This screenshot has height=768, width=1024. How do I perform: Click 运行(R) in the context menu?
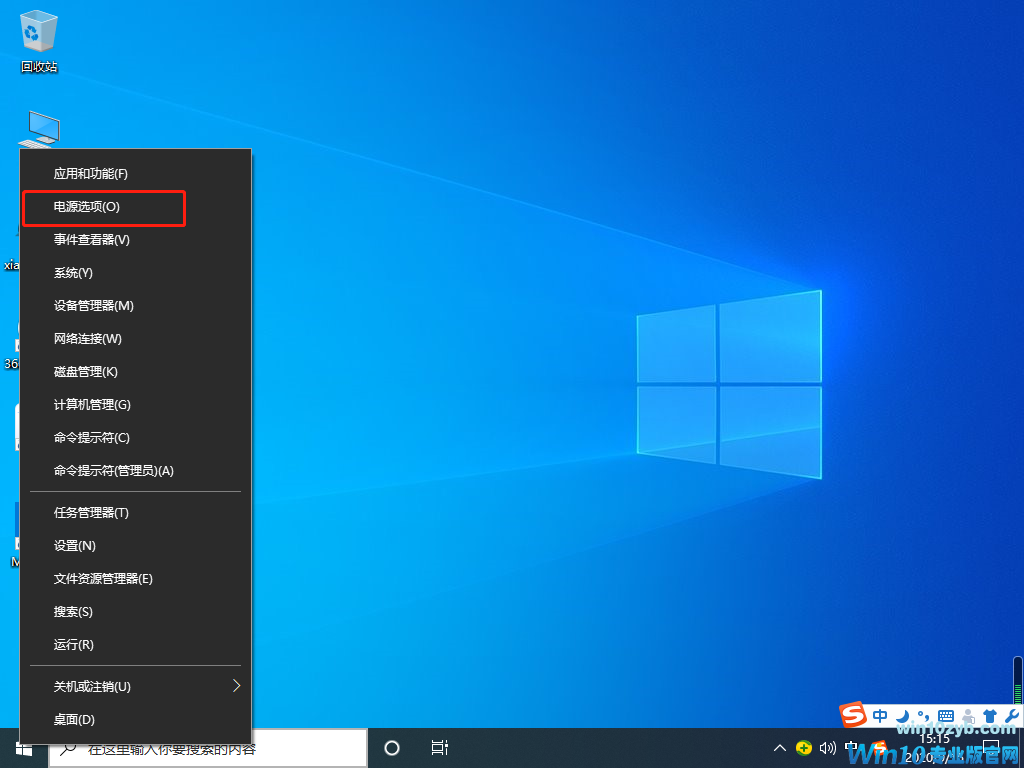pos(74,645)
